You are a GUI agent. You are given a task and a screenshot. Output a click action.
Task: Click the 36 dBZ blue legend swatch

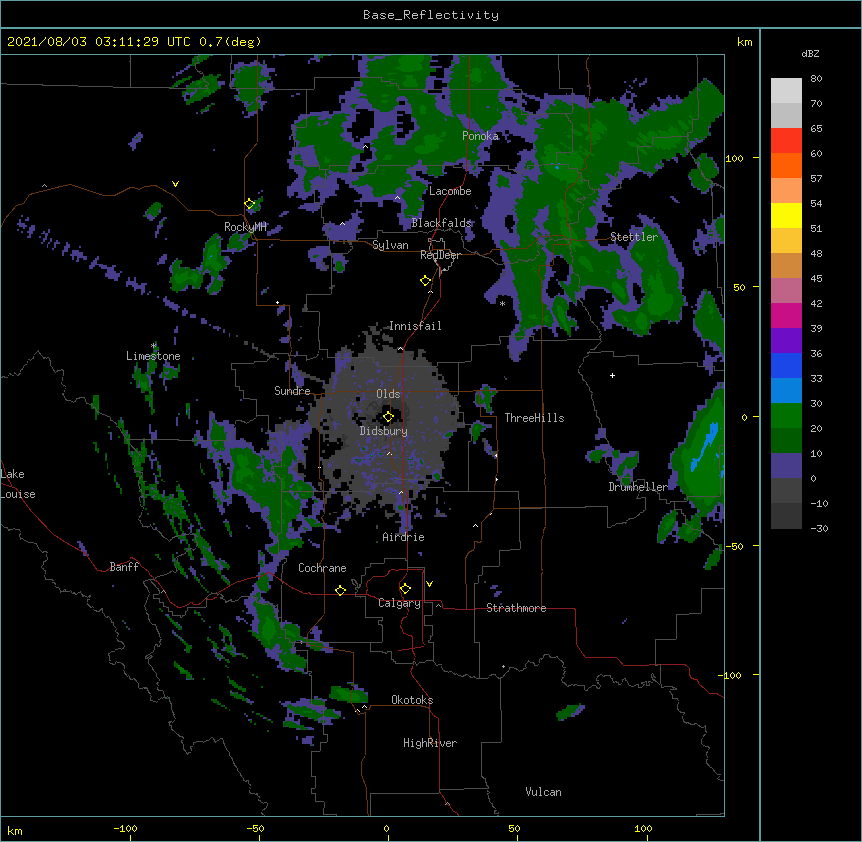click(x=786, y=365)
